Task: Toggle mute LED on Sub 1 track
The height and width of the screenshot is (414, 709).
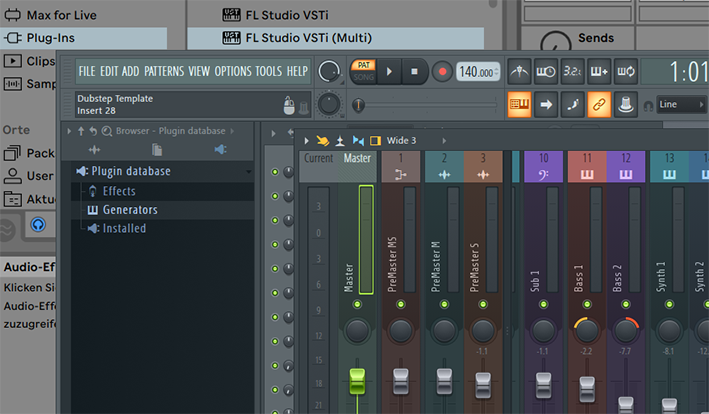Action: tap(543, 304)
